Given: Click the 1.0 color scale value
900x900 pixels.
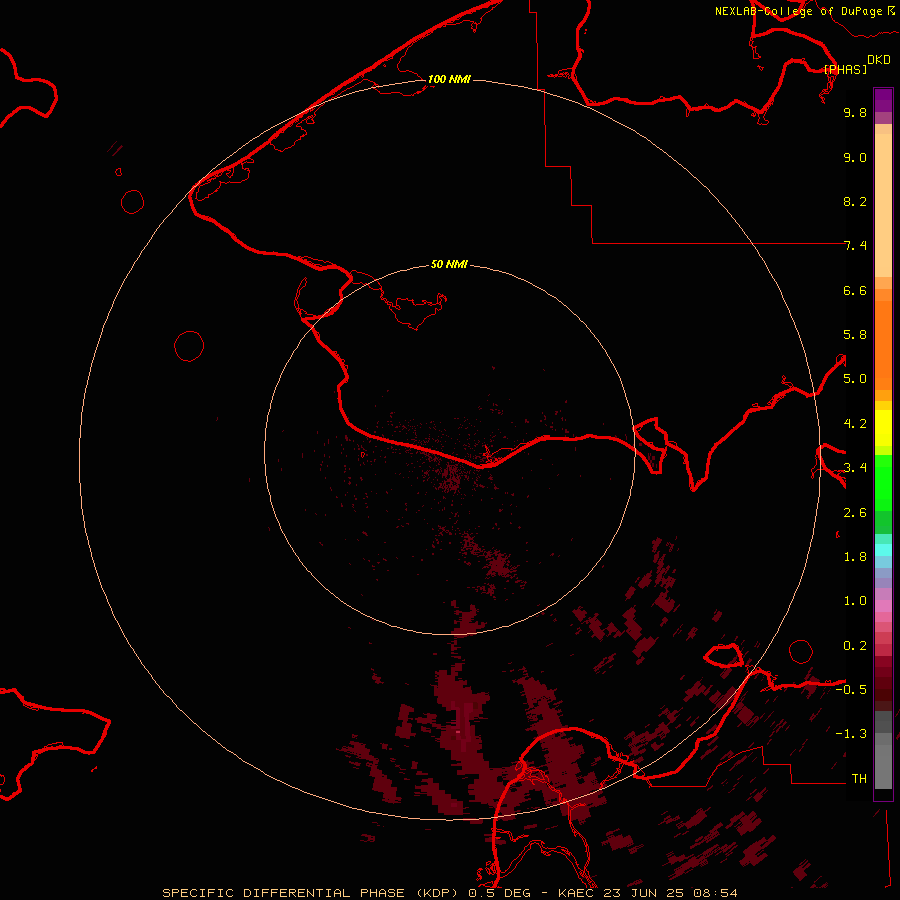Looking at the screenshot, I should tap(855, 601).
